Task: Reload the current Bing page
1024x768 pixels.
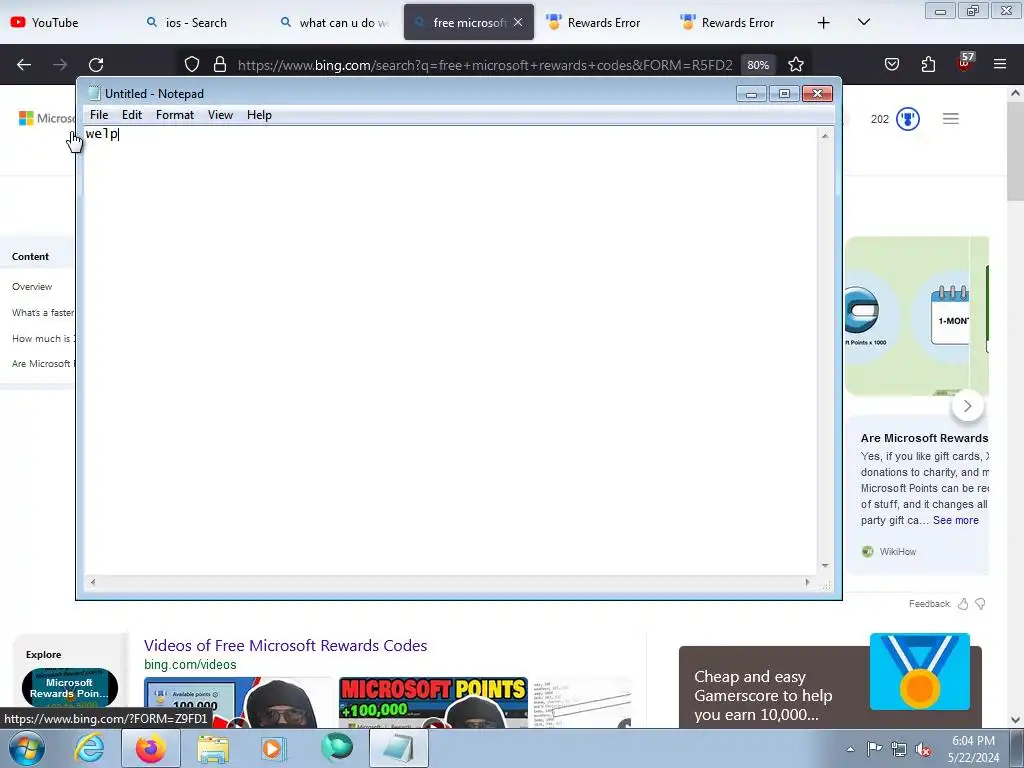Action: tap(96, 65)
